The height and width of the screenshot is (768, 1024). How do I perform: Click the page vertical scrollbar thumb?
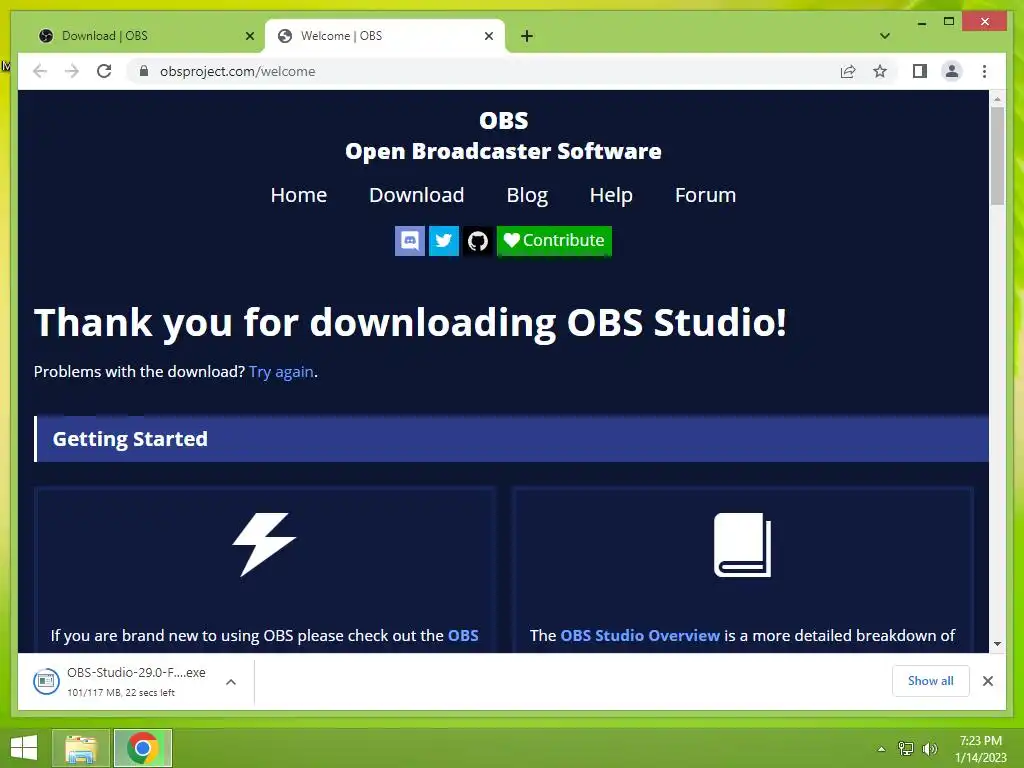pos(997,156)
